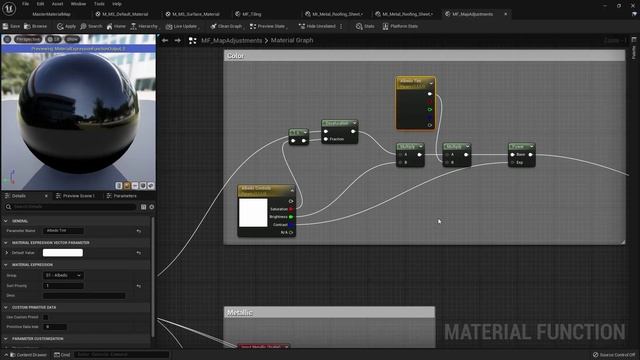
Task: Edit the Parameter Name field
Action: [63, 231]
